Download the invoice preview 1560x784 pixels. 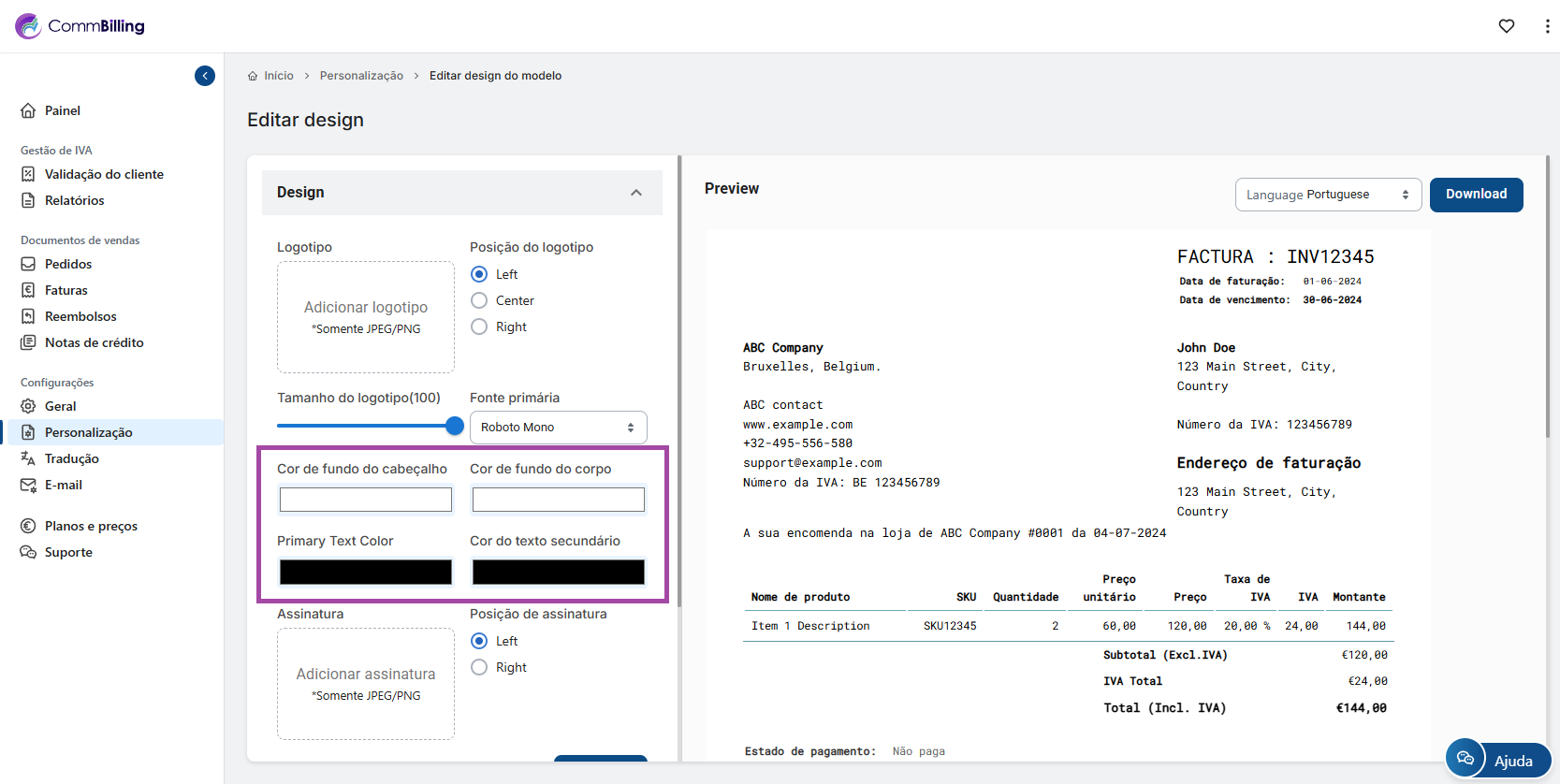1477,195
